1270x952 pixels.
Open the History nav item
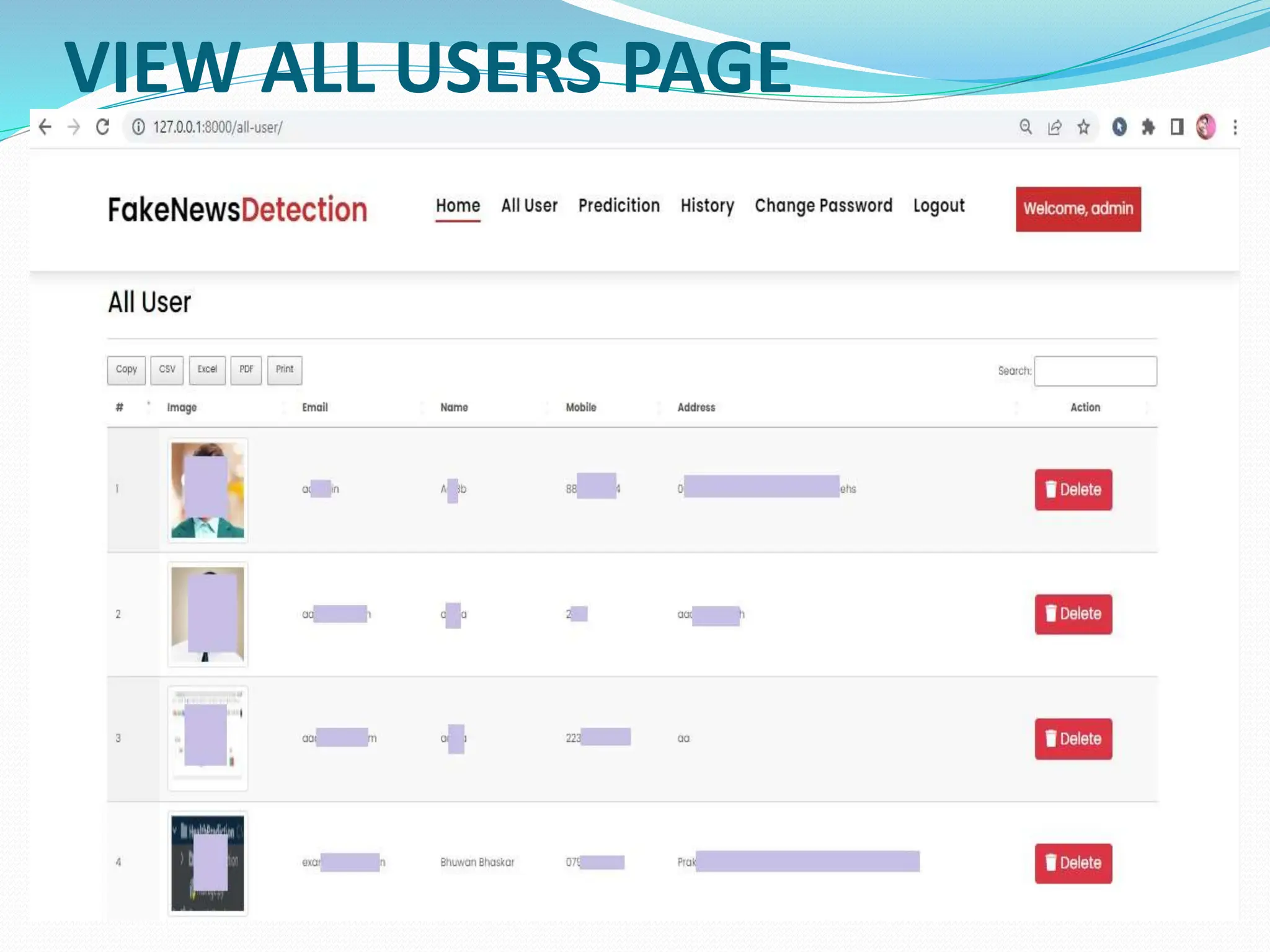click(707, 206)
